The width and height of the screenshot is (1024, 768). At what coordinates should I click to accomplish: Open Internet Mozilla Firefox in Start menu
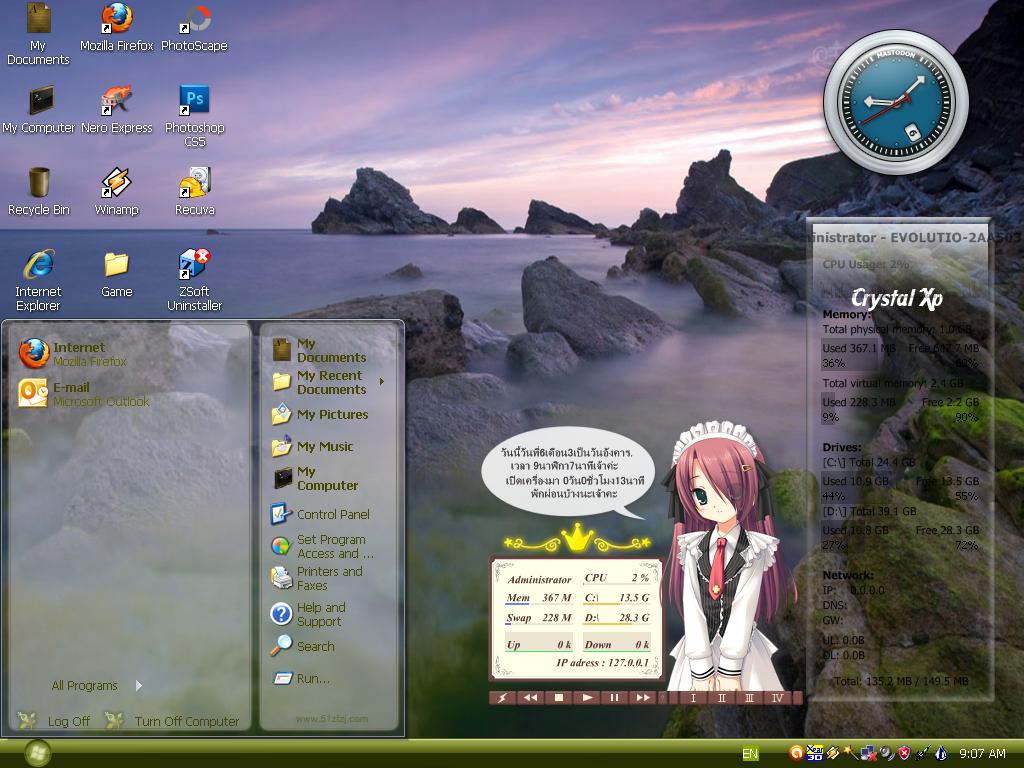[x=73, y=353]
